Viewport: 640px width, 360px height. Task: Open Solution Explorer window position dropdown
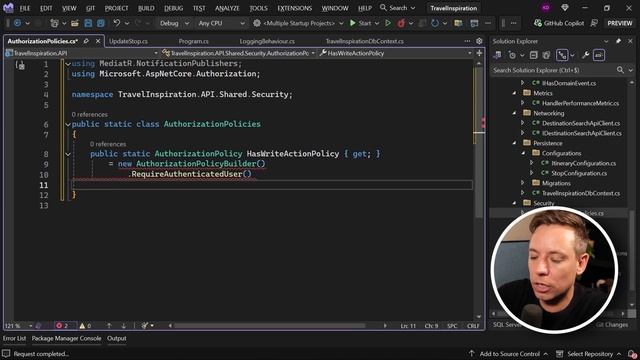click(x=606, y=41)
